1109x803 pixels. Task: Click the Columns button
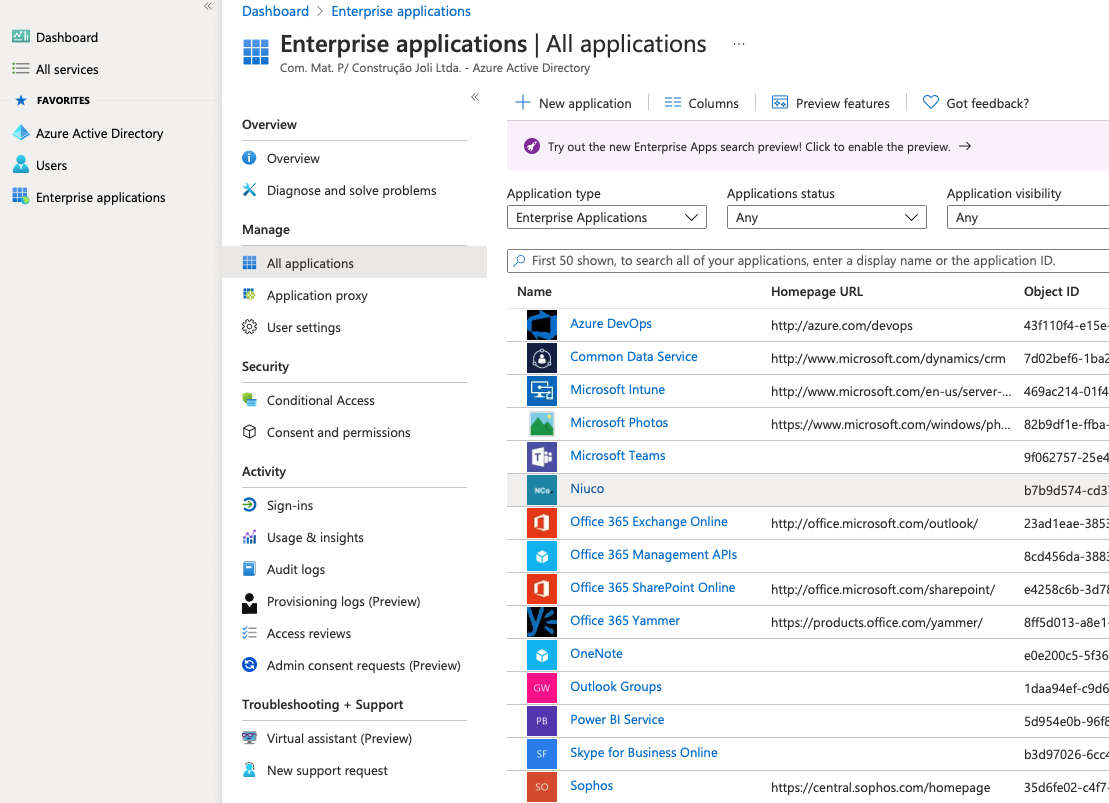coord(702,103)
